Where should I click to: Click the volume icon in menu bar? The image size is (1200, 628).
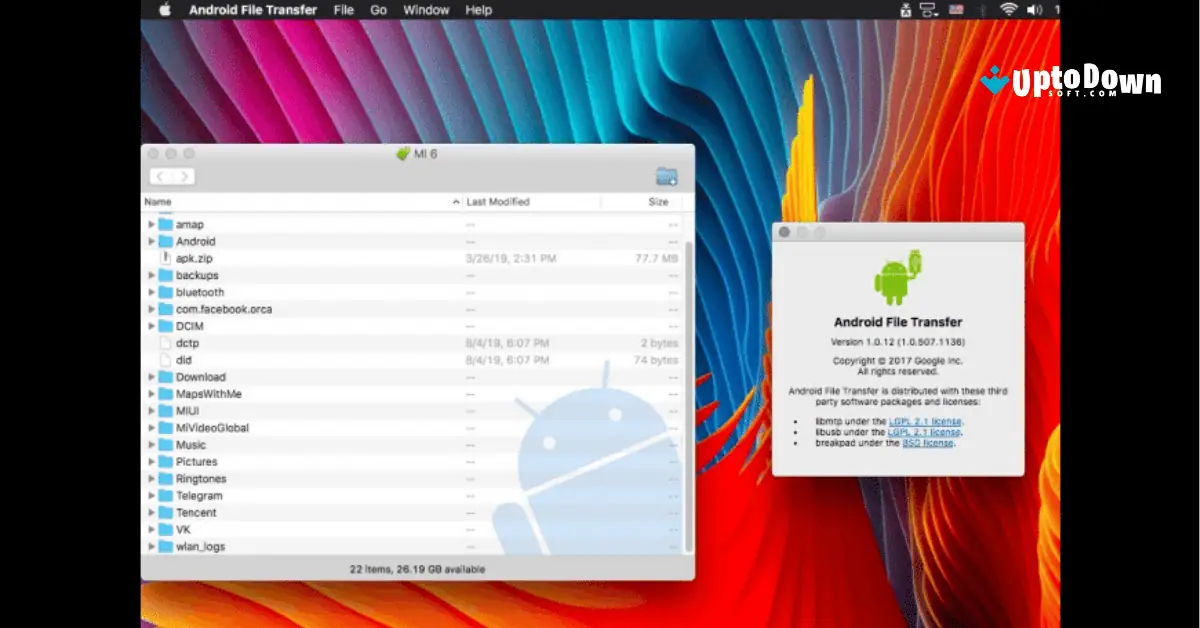click(1034, 10)
